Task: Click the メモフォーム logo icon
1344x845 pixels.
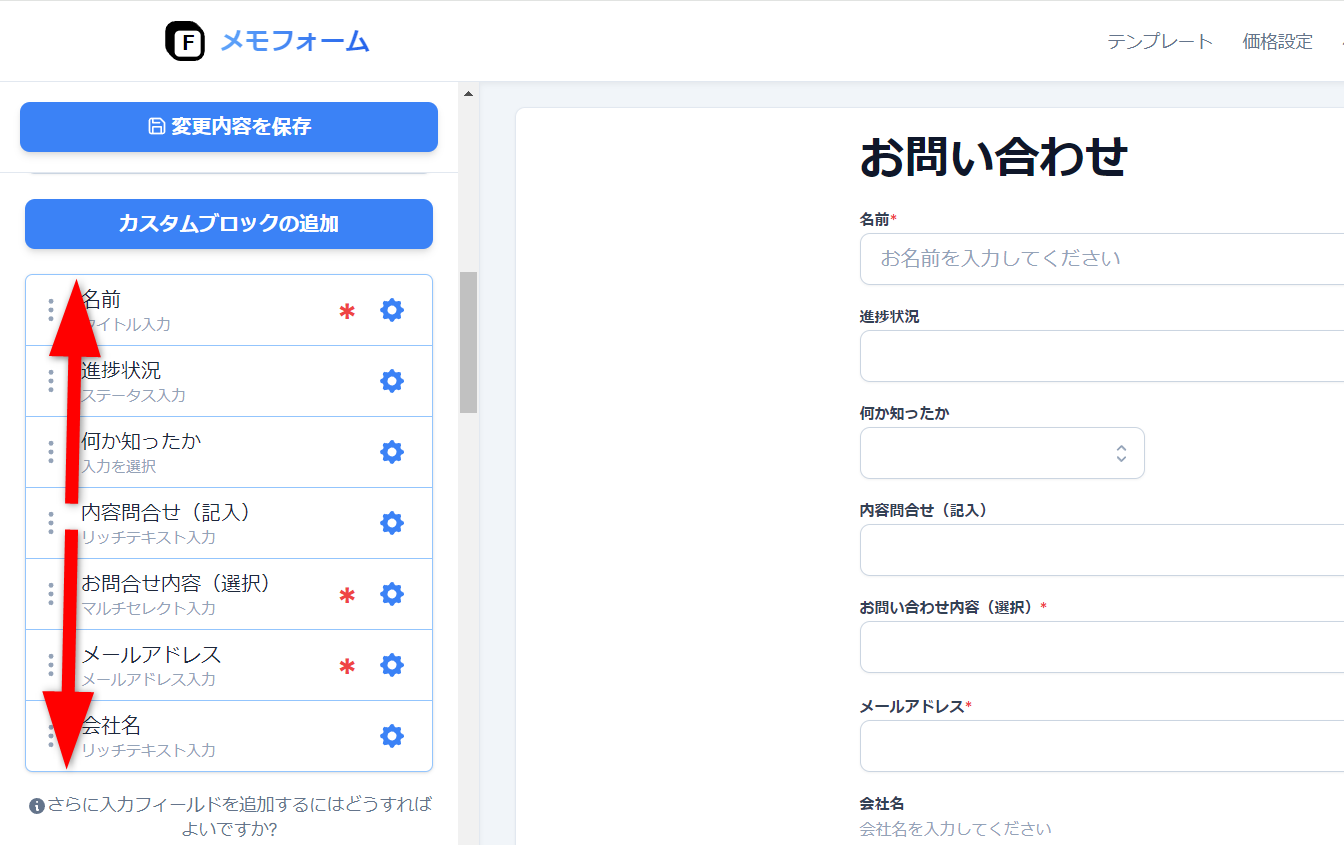Action: (x=185, y=42)
